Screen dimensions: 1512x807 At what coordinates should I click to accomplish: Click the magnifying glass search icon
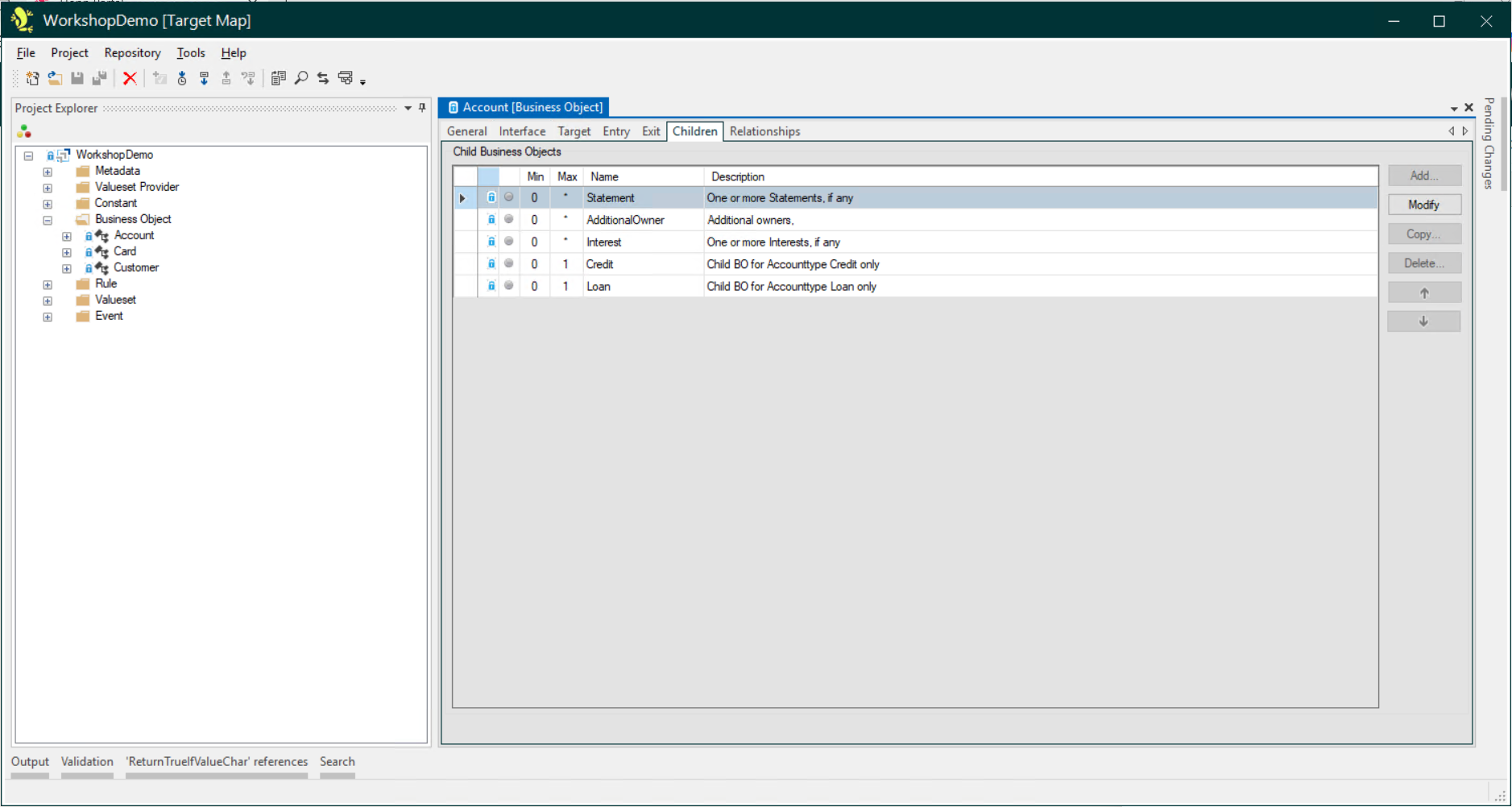pyautogui.click(x=301, y=78)
